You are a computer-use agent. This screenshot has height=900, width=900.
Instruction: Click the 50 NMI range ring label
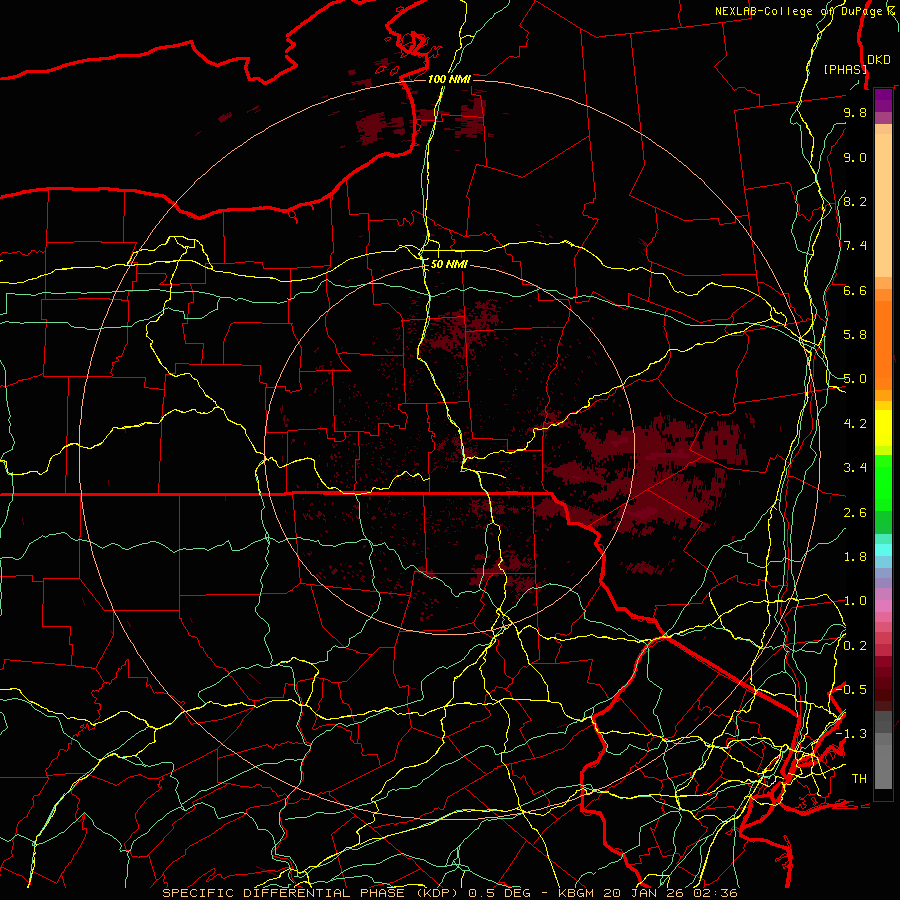449,264
